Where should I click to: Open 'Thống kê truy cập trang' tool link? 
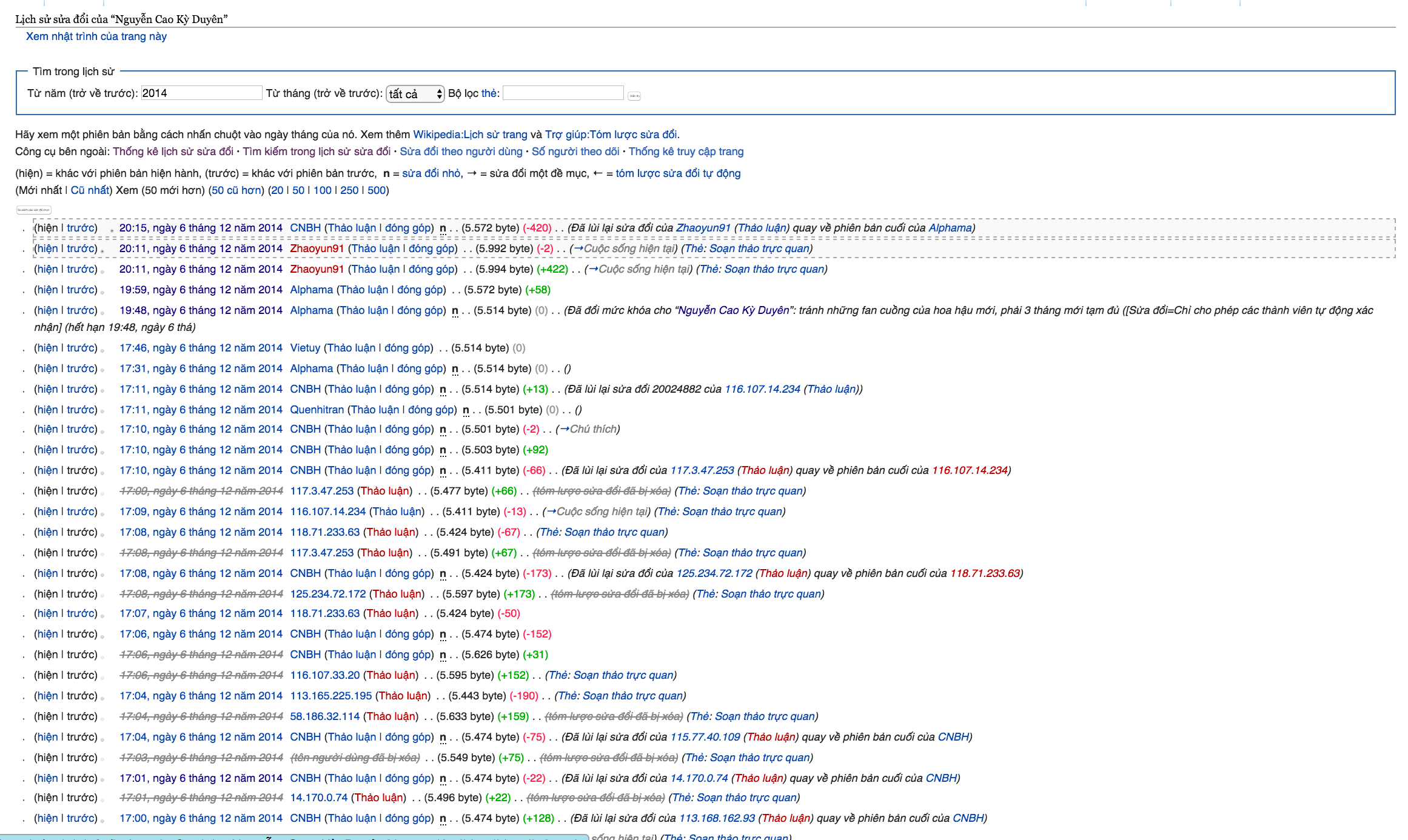pyautogui.click(x=686, y=152)
